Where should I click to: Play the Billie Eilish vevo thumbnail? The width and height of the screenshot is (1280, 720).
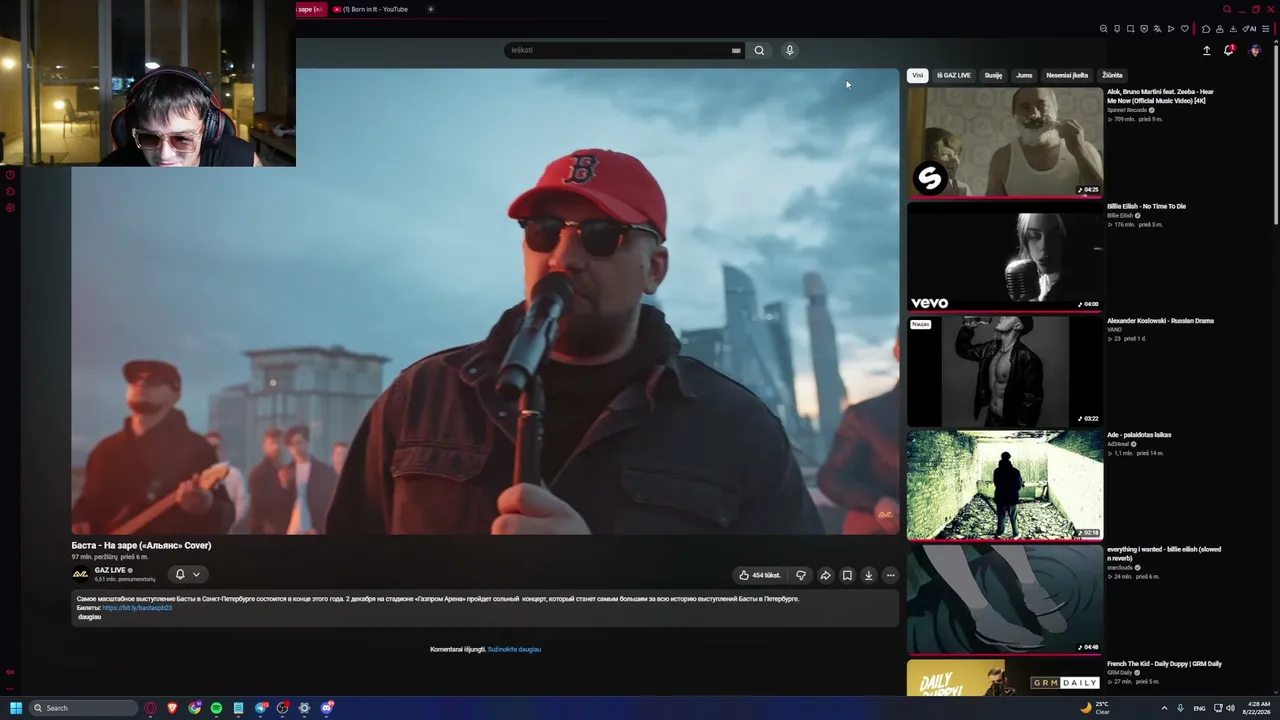pyautogui.click(x=1005, y=257)
